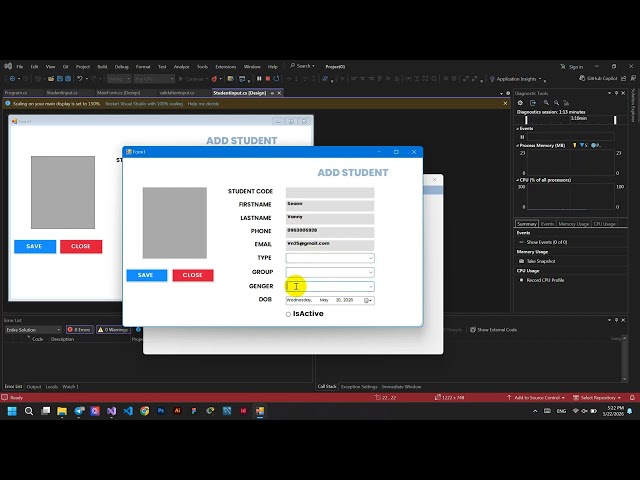Click the FIRSTNAME text field

330,204
